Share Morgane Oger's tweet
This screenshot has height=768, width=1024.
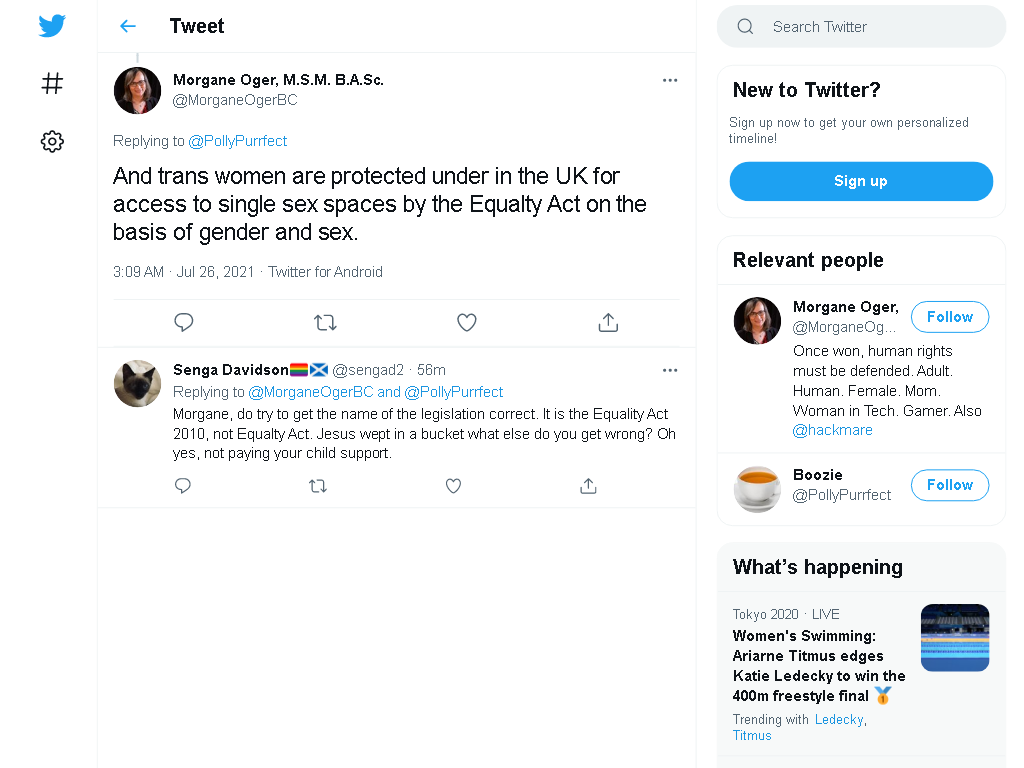[x=608, y=322]
